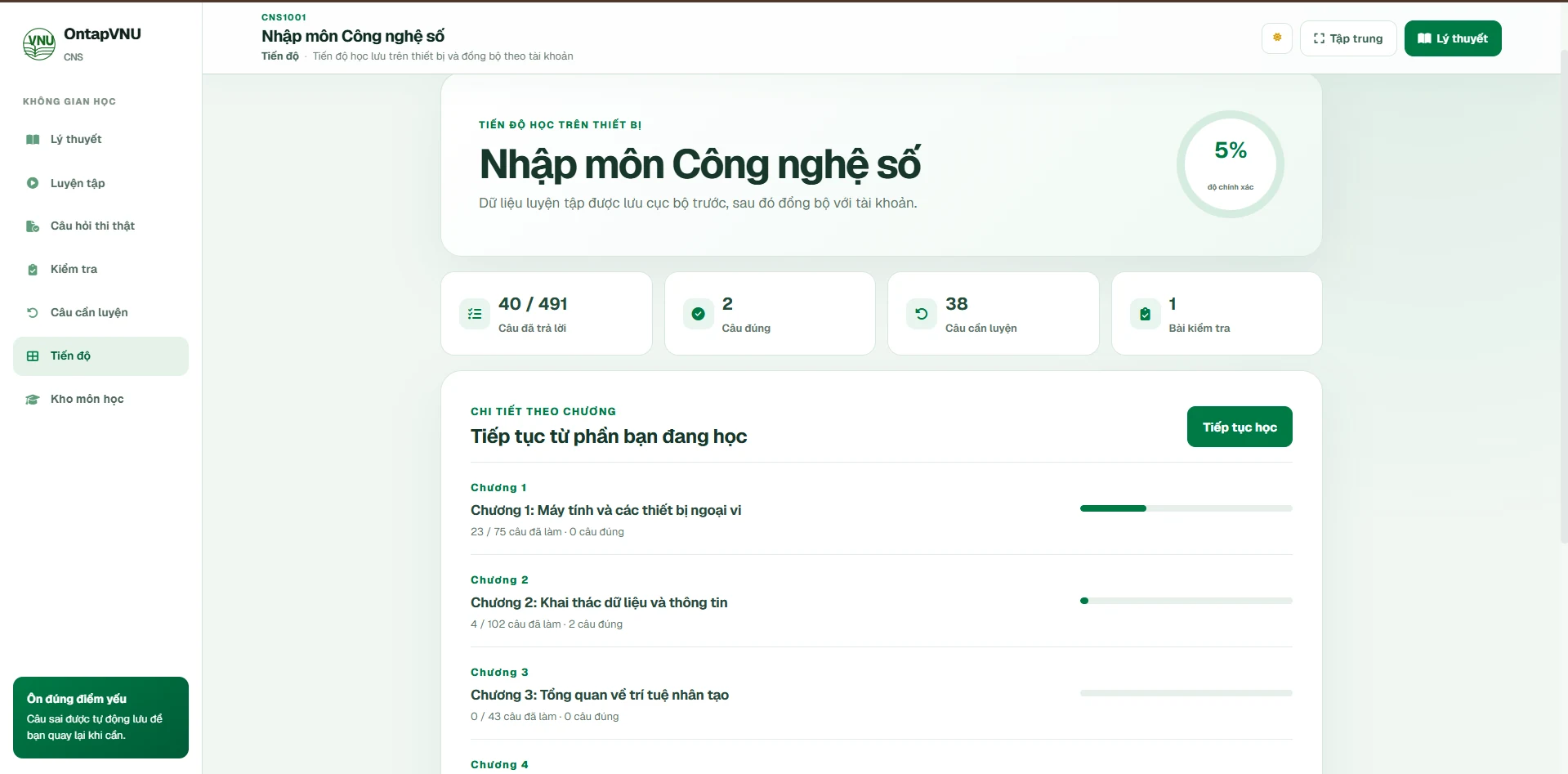Click the retry icon on the 38 Câu cần luyện card
This screenshot has height=774, width=1568.
922,314
